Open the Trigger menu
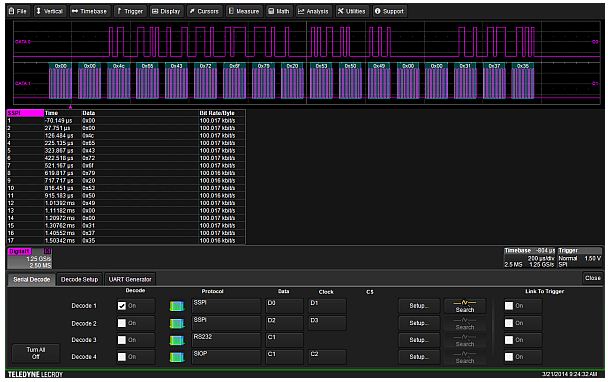The image size is (608, 382). pos(130,11)
